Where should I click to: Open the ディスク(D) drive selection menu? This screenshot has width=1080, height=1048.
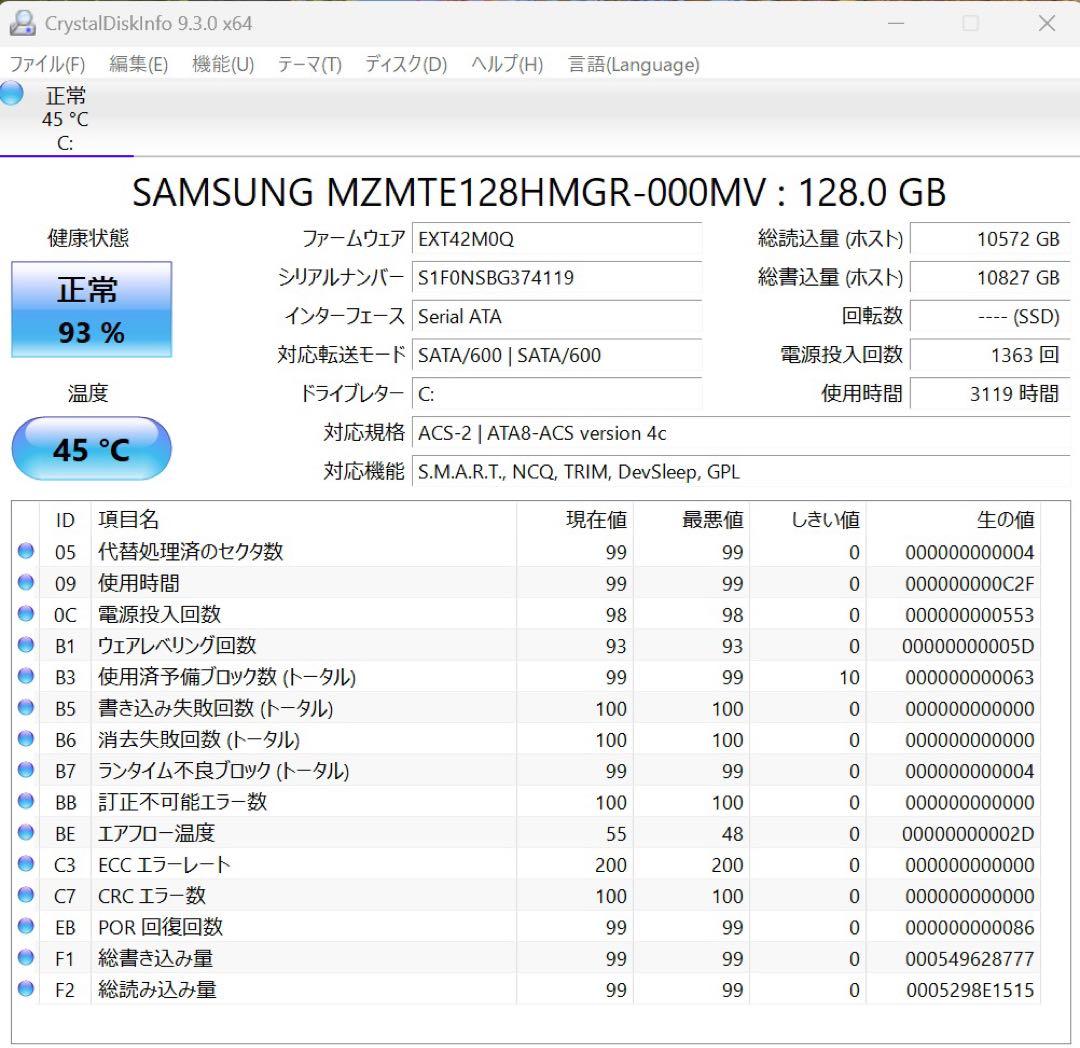click(x=404, y=64)
